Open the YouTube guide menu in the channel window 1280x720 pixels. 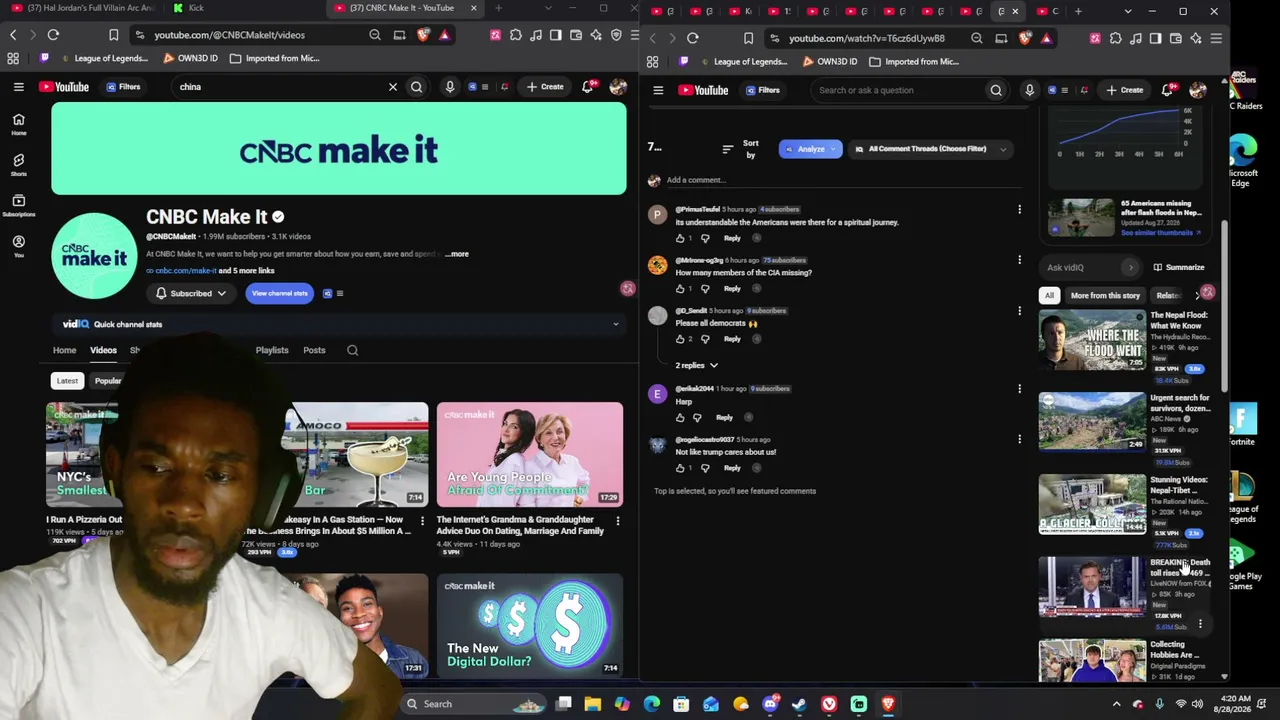coord(18,87)
